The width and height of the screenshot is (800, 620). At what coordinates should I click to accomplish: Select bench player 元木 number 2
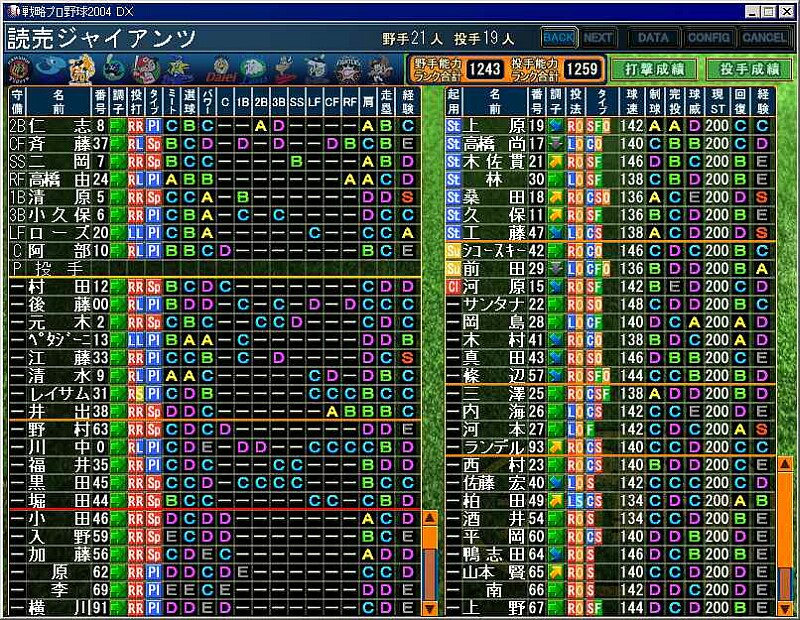(x=214, y=323)
